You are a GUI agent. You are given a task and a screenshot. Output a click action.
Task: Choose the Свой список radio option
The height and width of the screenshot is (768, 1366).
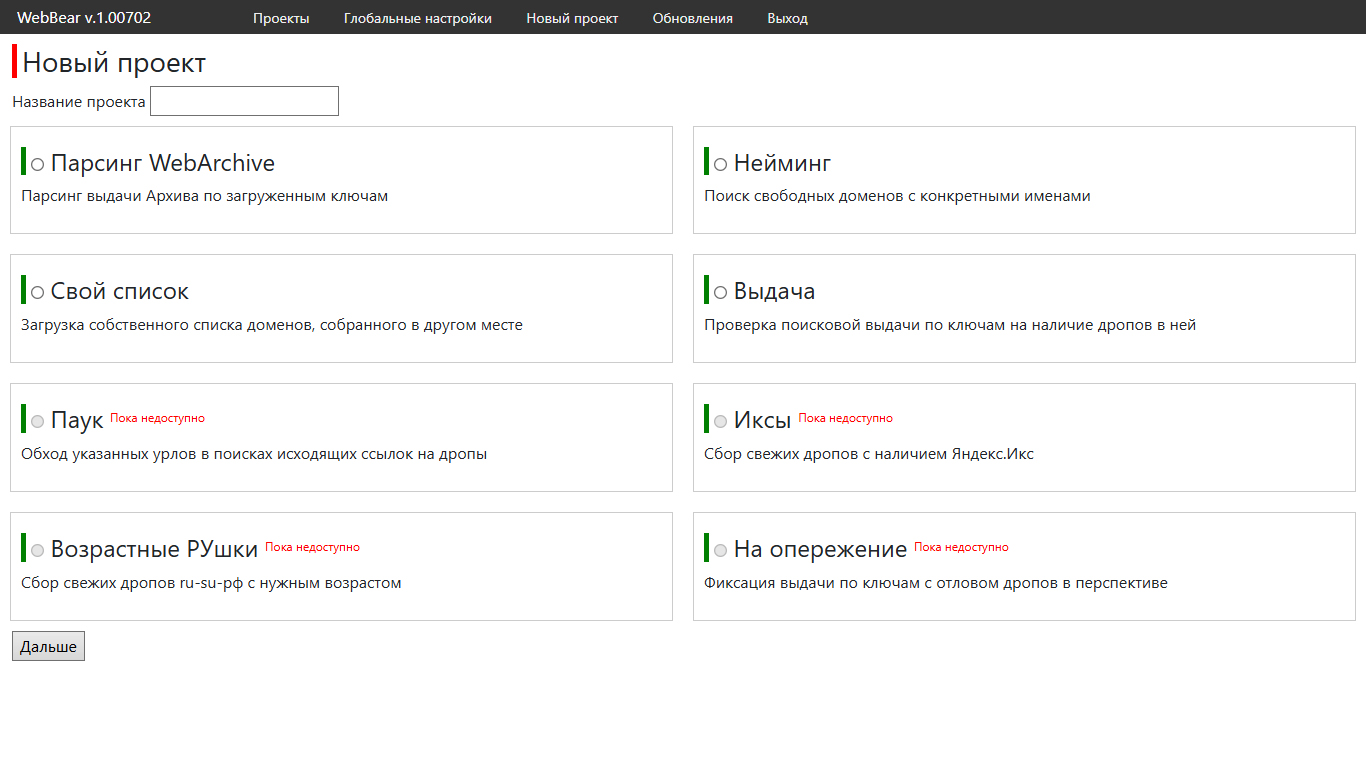38,293
